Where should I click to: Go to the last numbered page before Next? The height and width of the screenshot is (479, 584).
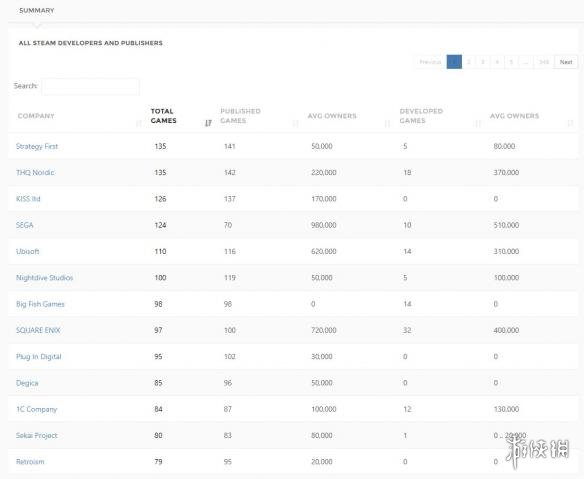[x=544, y=62]
